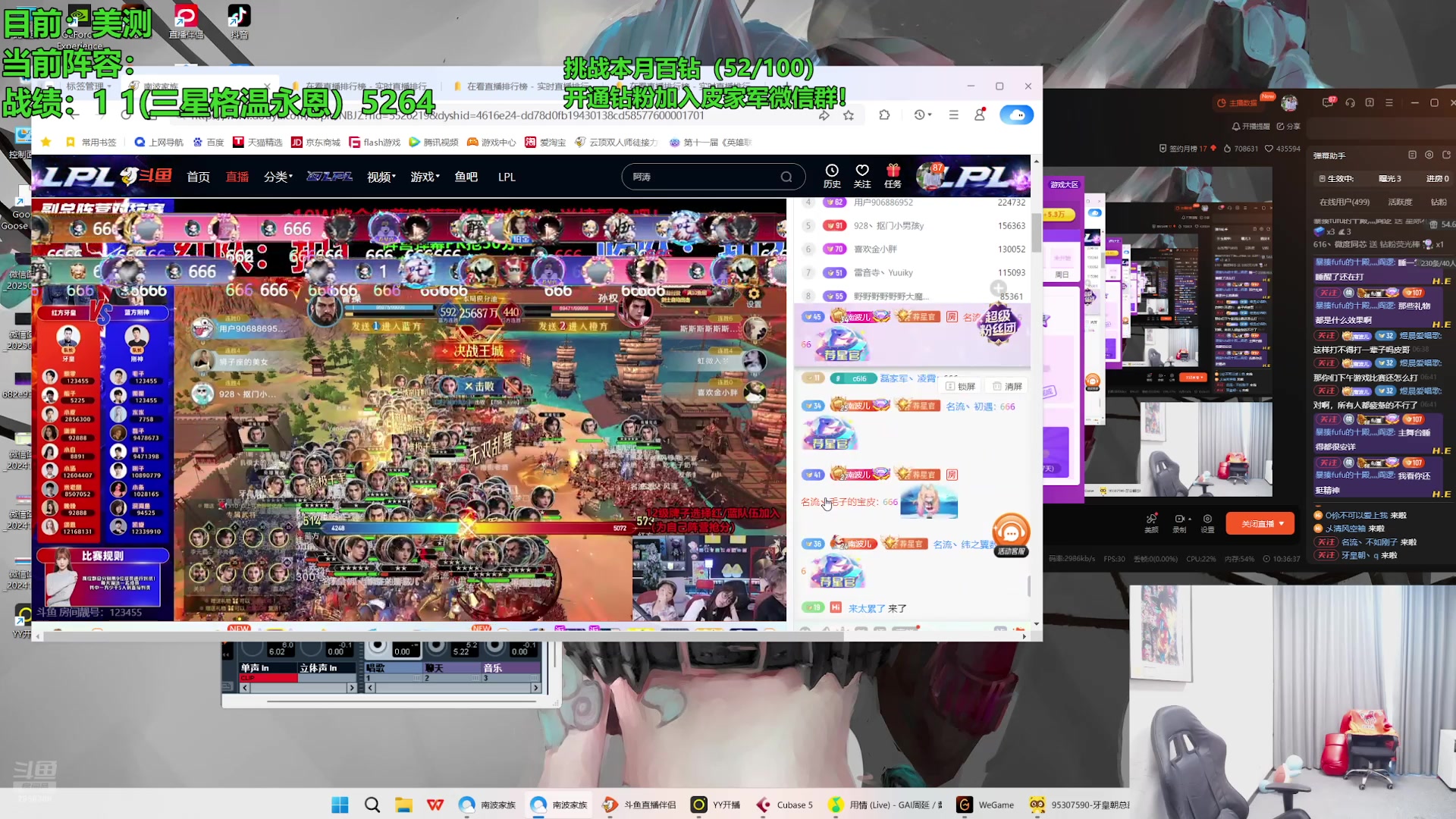
Task: Pop out the 弹幕助手 panel
Action: click(x=1446, y=155)
